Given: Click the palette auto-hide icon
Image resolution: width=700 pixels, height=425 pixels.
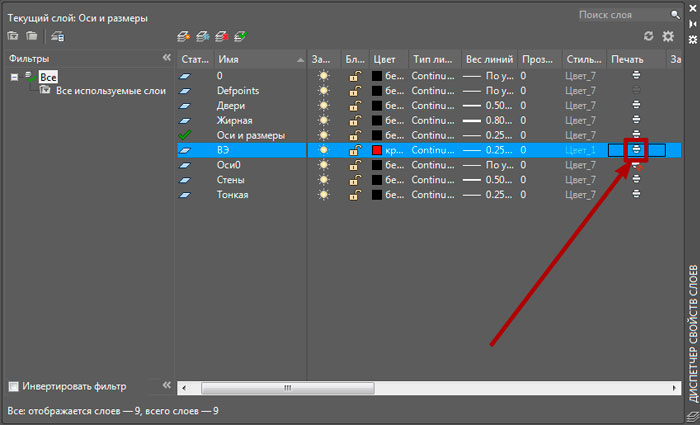Looking at the screenshot, I should 692,24.
